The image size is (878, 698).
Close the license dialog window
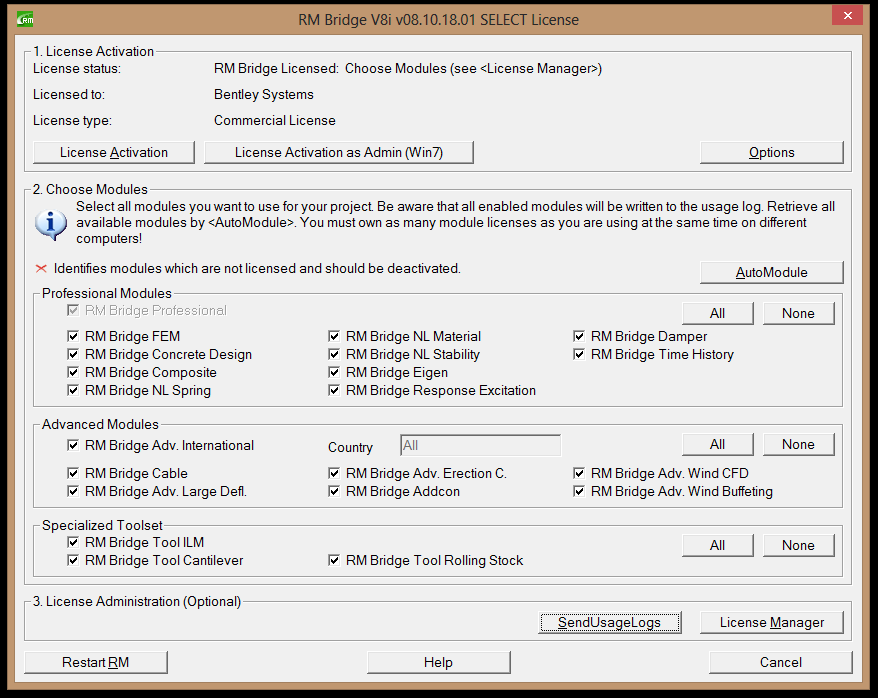847,16
